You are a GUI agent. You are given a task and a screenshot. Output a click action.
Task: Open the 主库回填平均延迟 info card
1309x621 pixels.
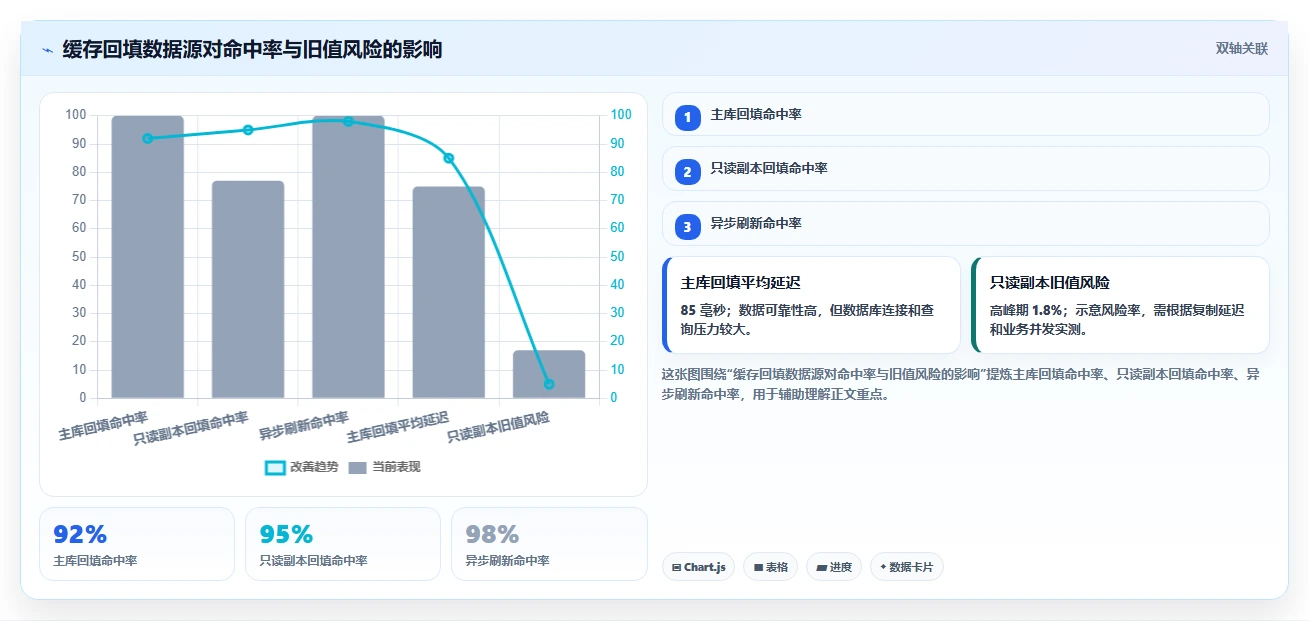coord(811,305)
